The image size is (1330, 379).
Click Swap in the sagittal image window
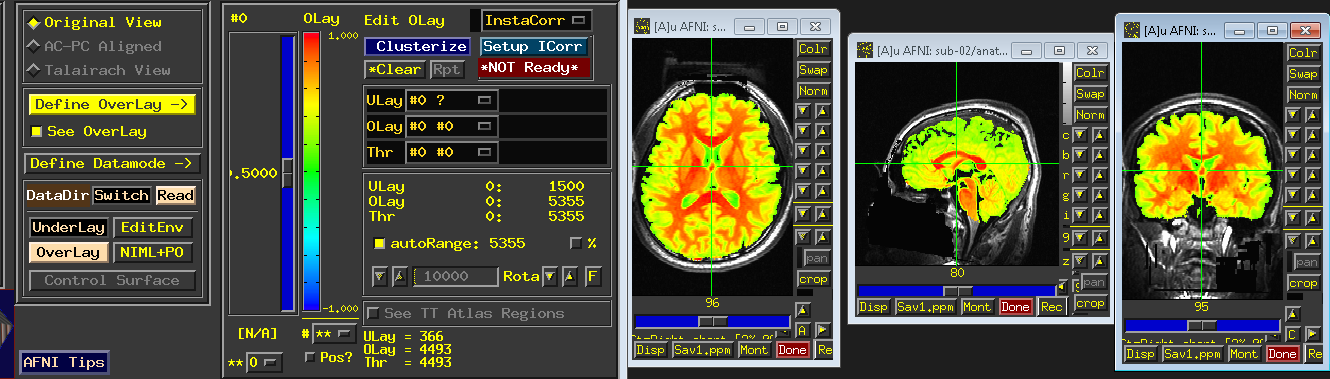1091,94
